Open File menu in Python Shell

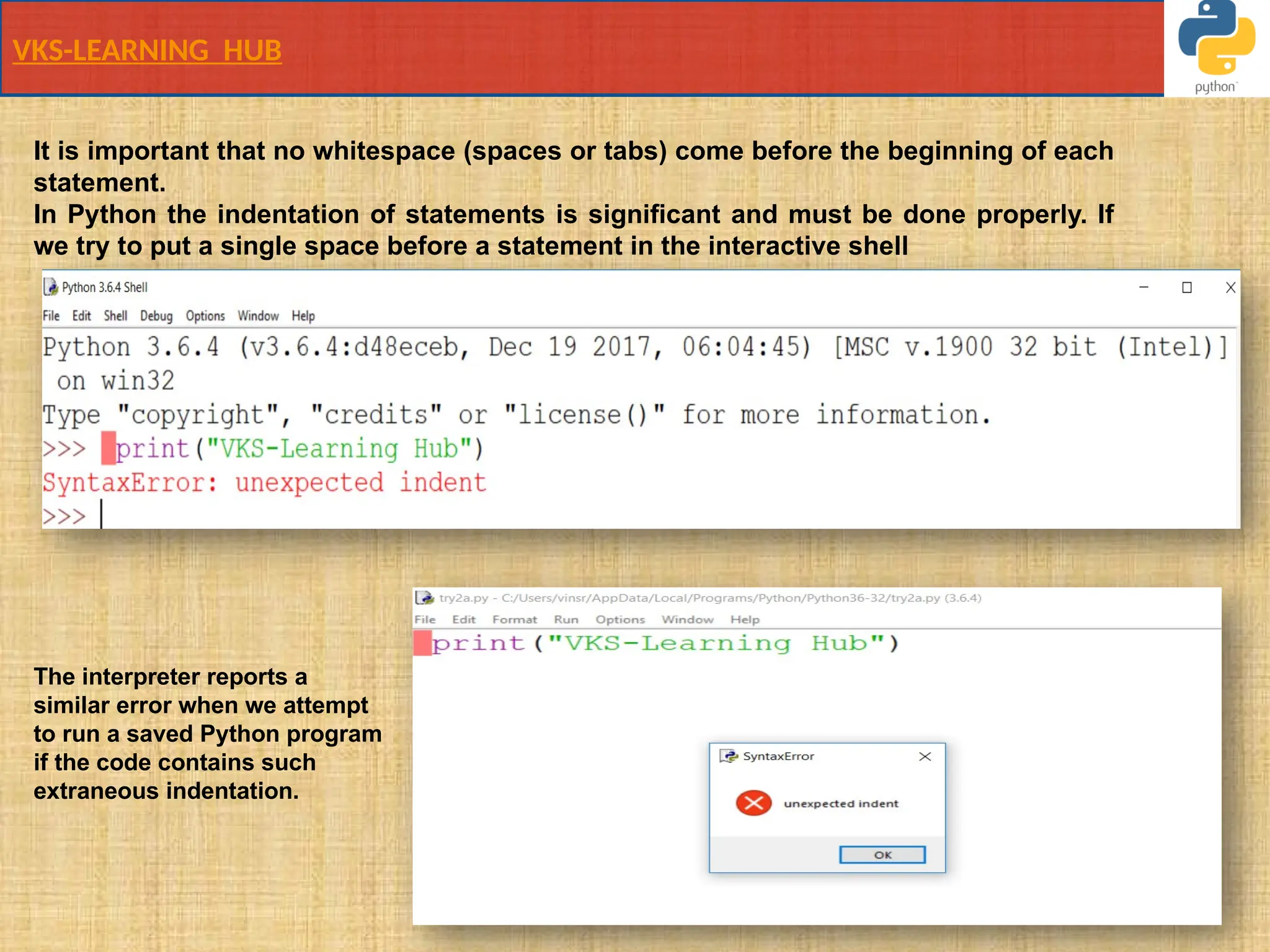point(51,316)
